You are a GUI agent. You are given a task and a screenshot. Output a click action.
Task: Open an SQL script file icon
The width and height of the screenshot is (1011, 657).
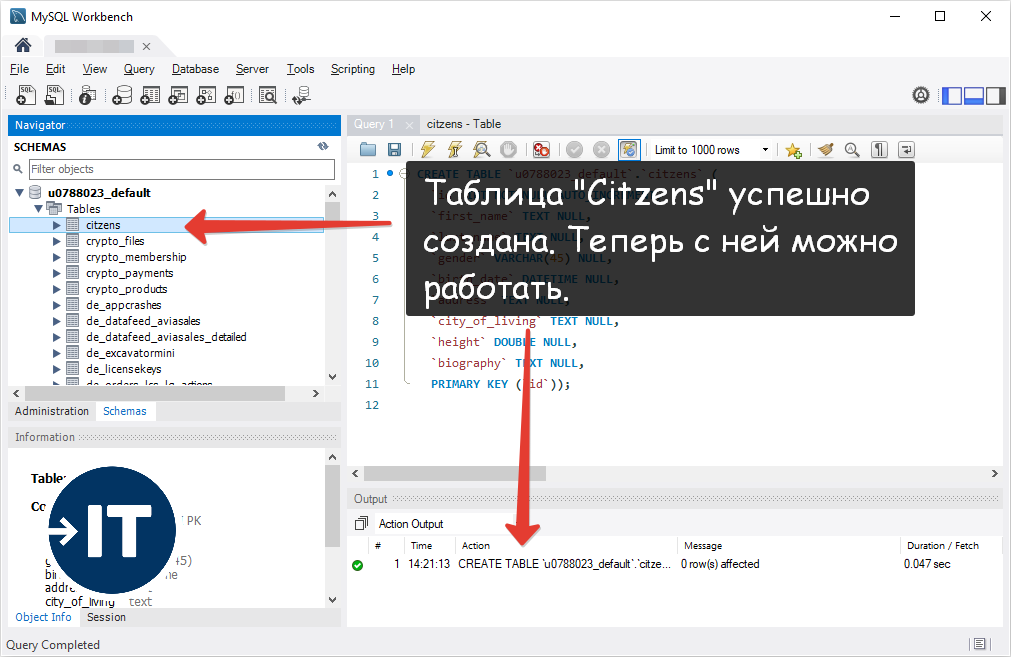(54, 95)
